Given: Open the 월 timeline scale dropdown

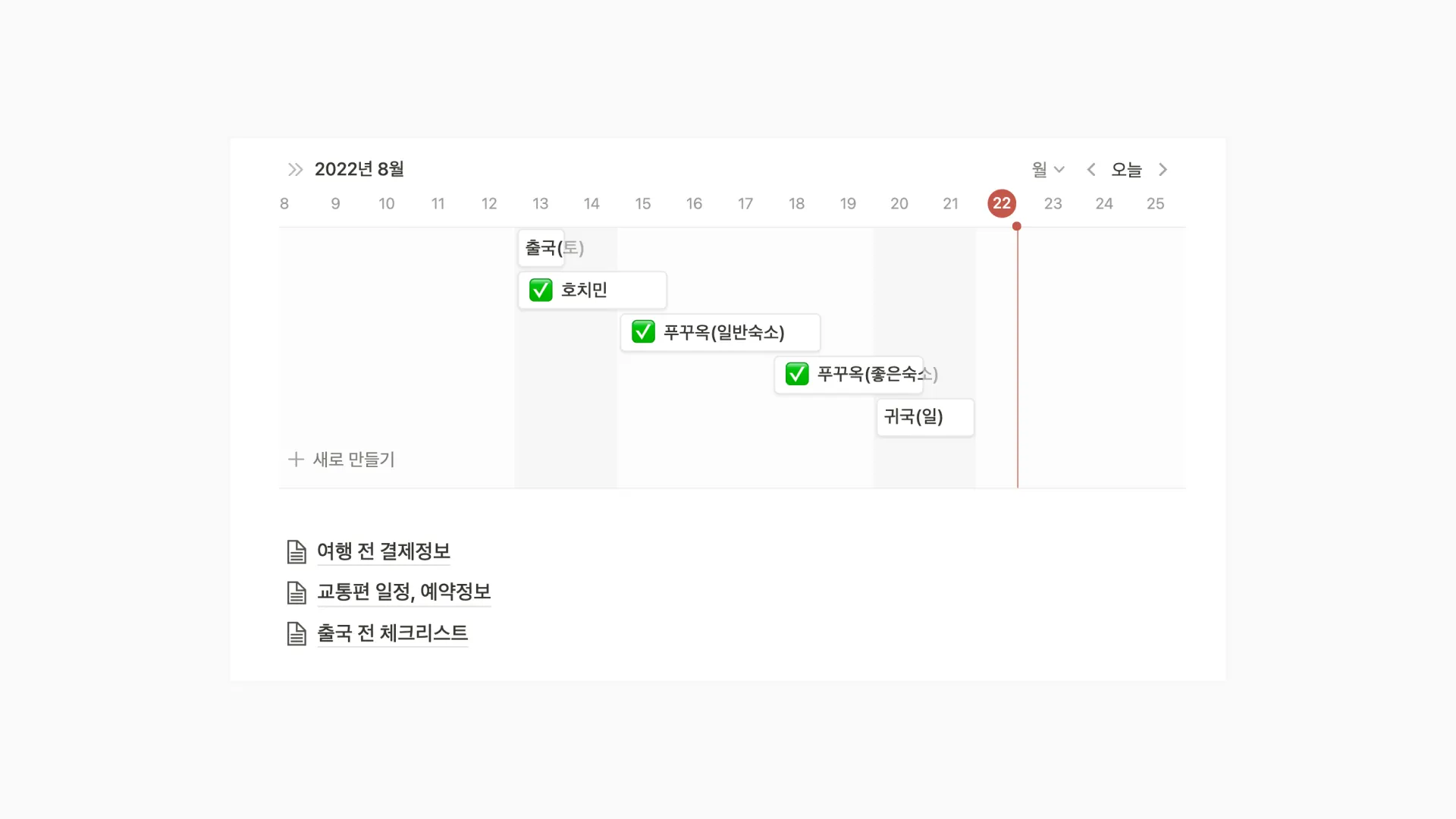Looking at the screenshot, I should (x=1047, y=169).
